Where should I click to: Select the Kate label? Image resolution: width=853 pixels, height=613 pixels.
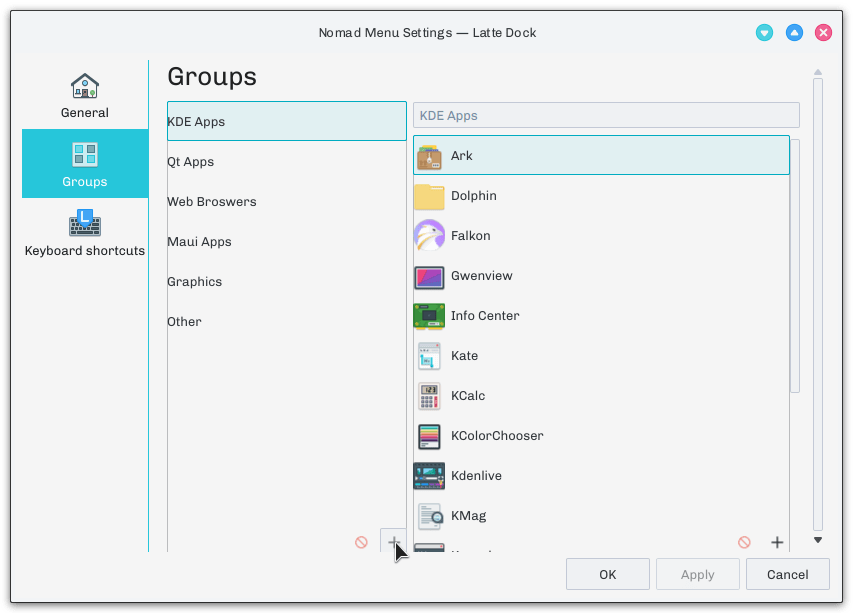pos(465,356)
